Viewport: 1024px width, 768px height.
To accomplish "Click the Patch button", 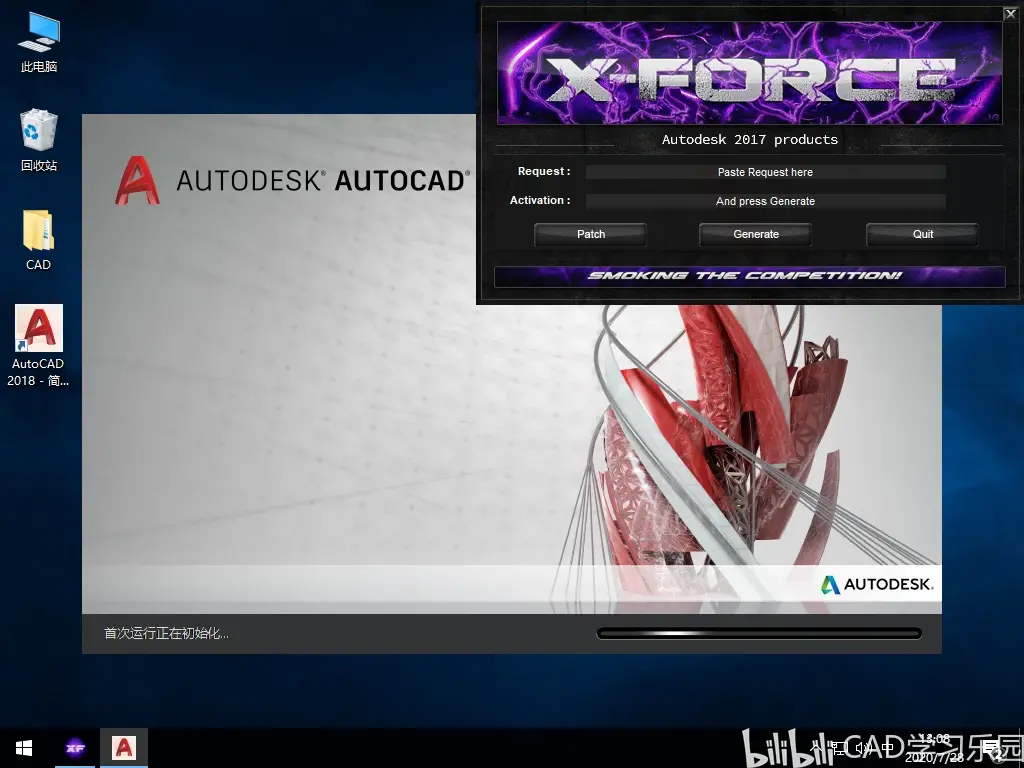I will (590, 234).
